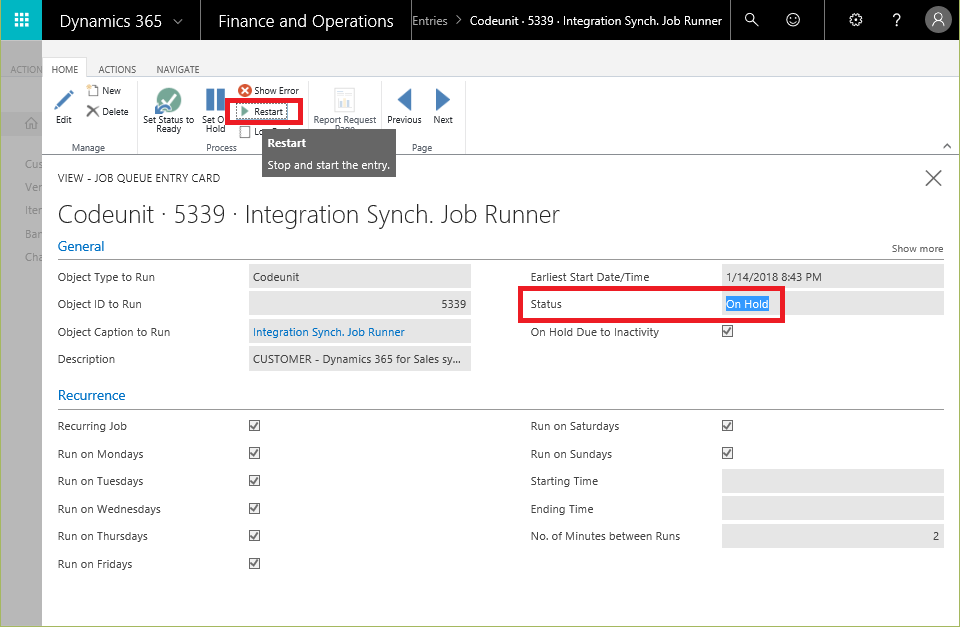
Task: Toggle the Run on Tuesdays checkbox
Action: point(255,481)
